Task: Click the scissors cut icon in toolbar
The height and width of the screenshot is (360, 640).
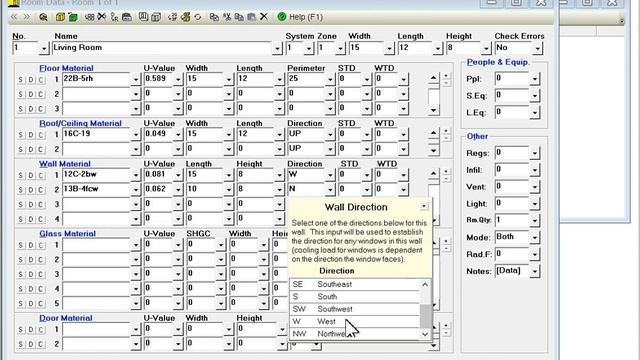Action: click(227, 17)
